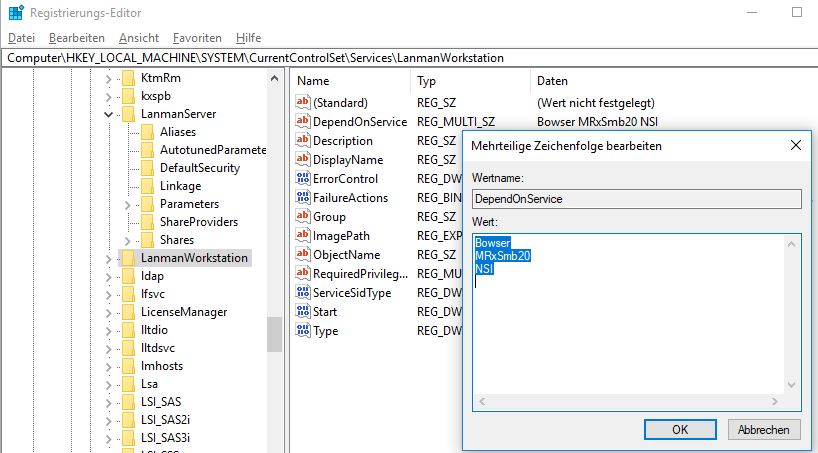This screenshot has width=818, height=453.
Task: Click the DependOnService multi-string value icon
Action: (304, 122)
